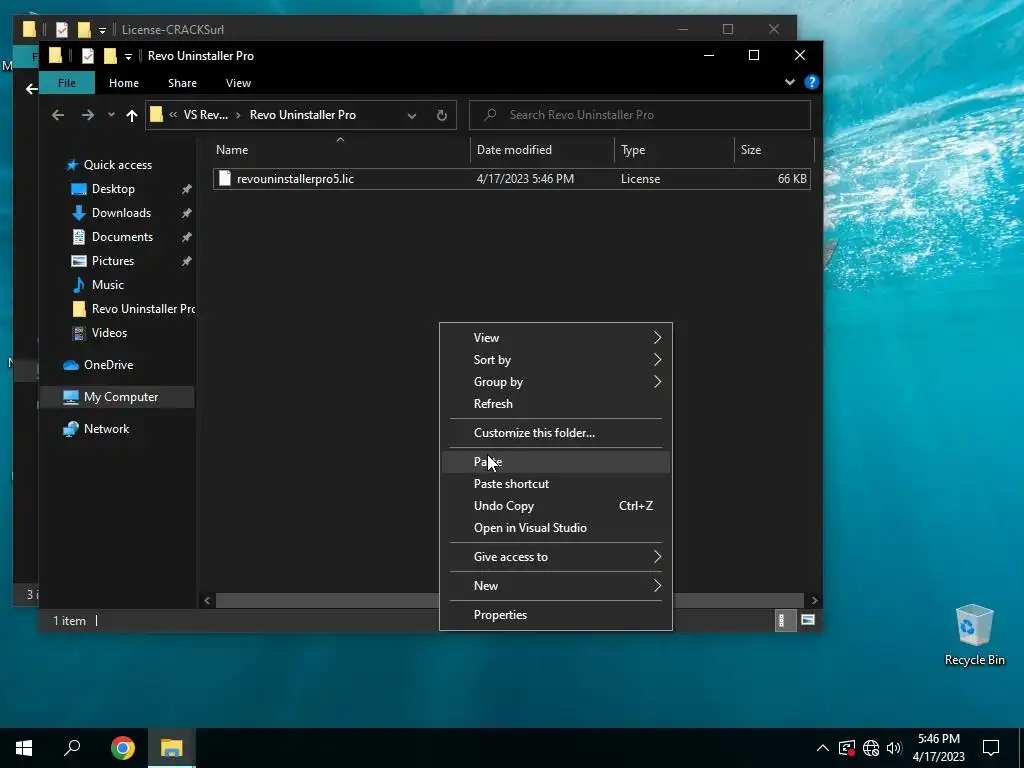Expand the Sort by submenu
The width and height of the screenshot is (1024, 768).
[556, 360]
